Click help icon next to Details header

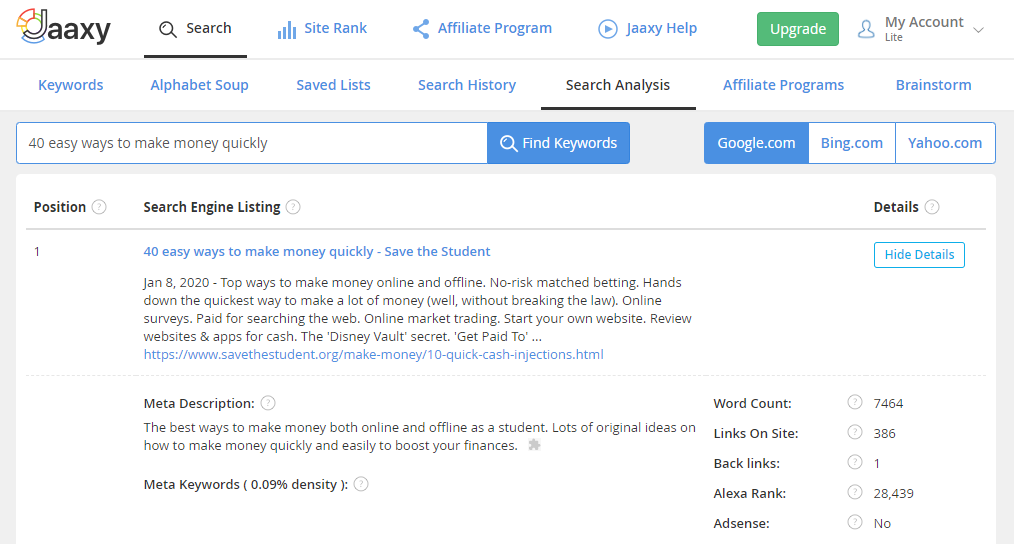pyautogui.click(x=932, y=207)
